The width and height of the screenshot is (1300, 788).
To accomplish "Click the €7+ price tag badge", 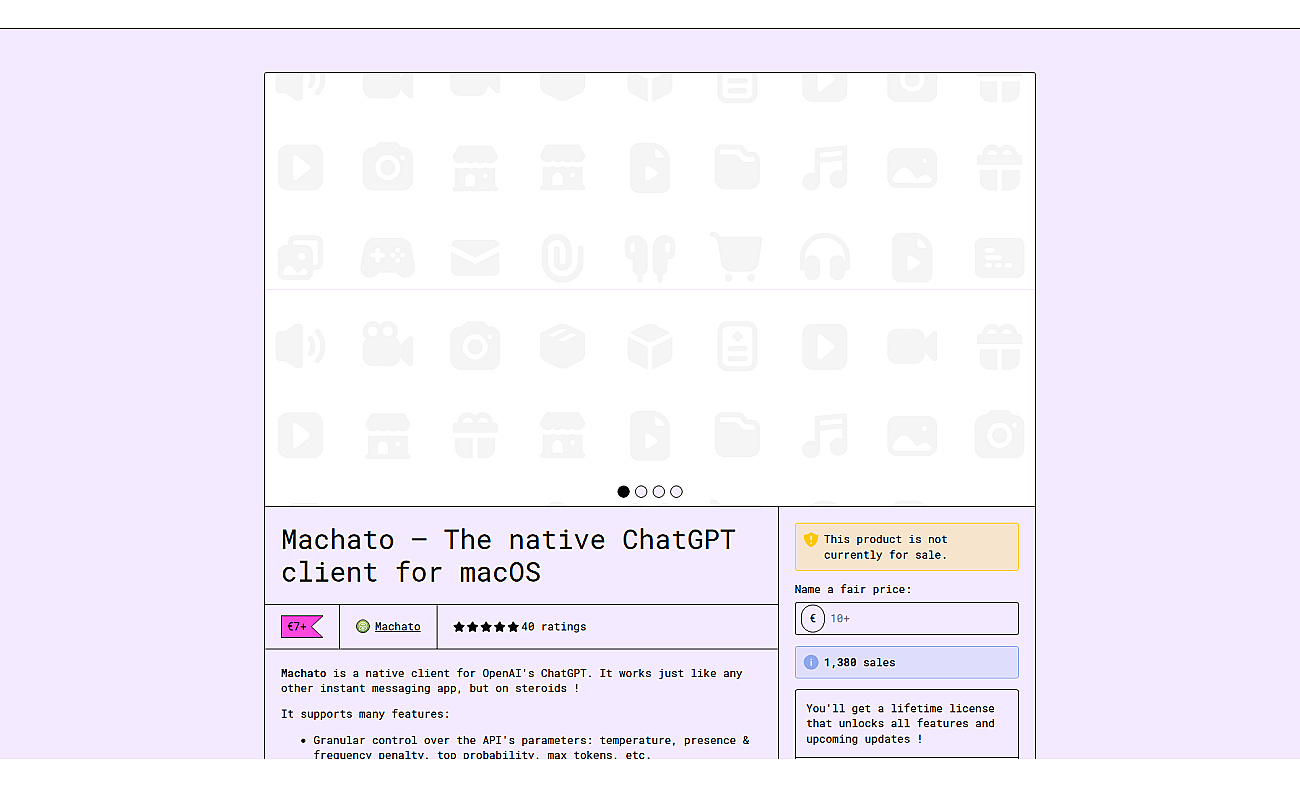I will click(301, 626).
